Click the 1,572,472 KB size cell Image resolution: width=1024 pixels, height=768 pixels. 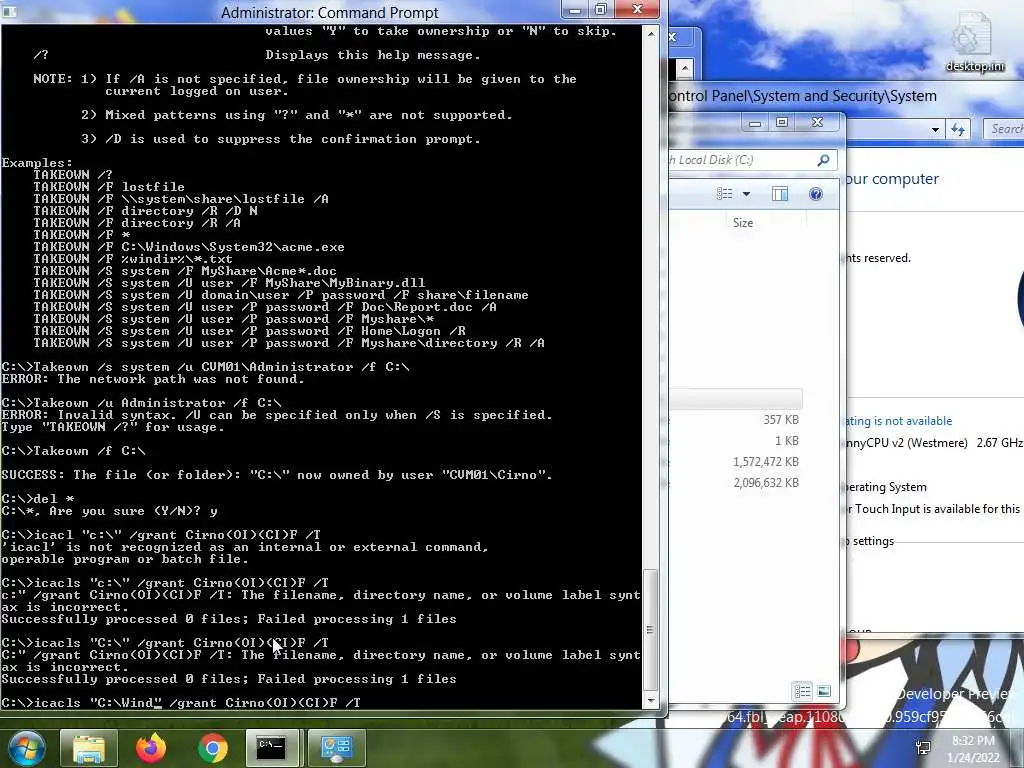coord(765,462)
